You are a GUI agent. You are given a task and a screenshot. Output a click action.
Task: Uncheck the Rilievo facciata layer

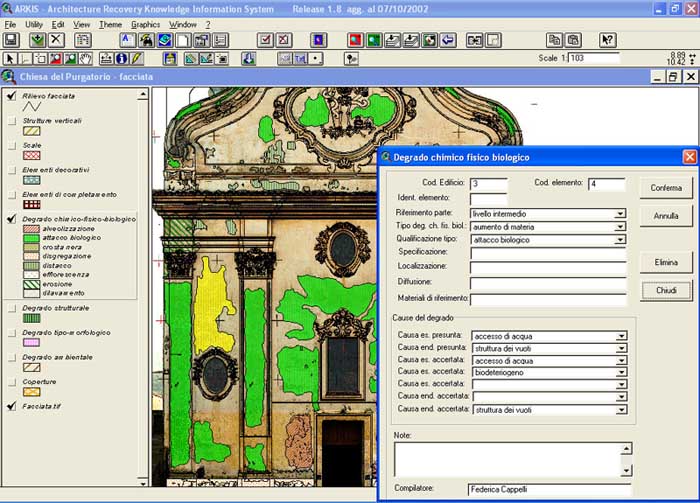(x=10, y=95)
